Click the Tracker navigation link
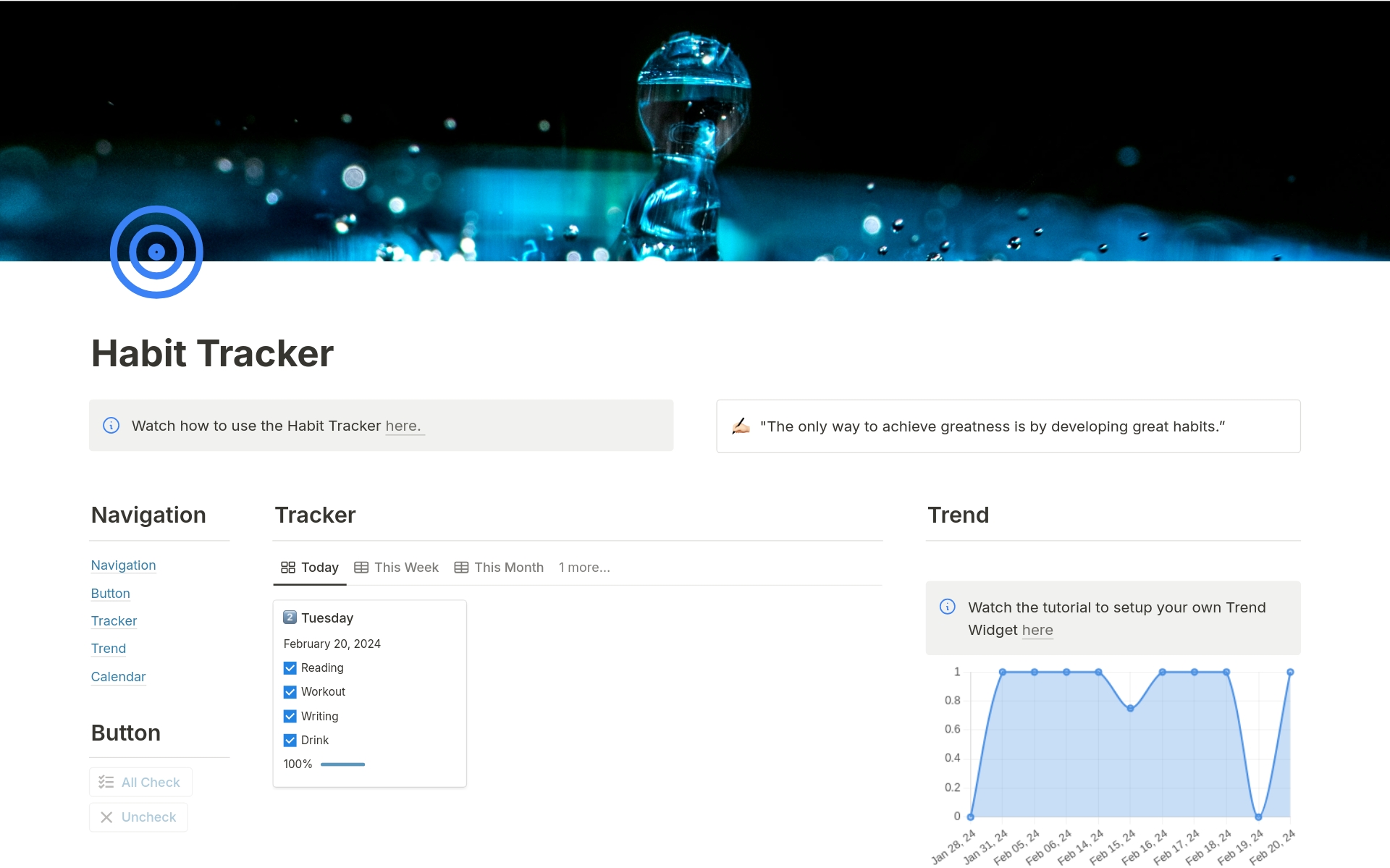This screenshot has width=1390, height=868. click(x=113, y=620)
